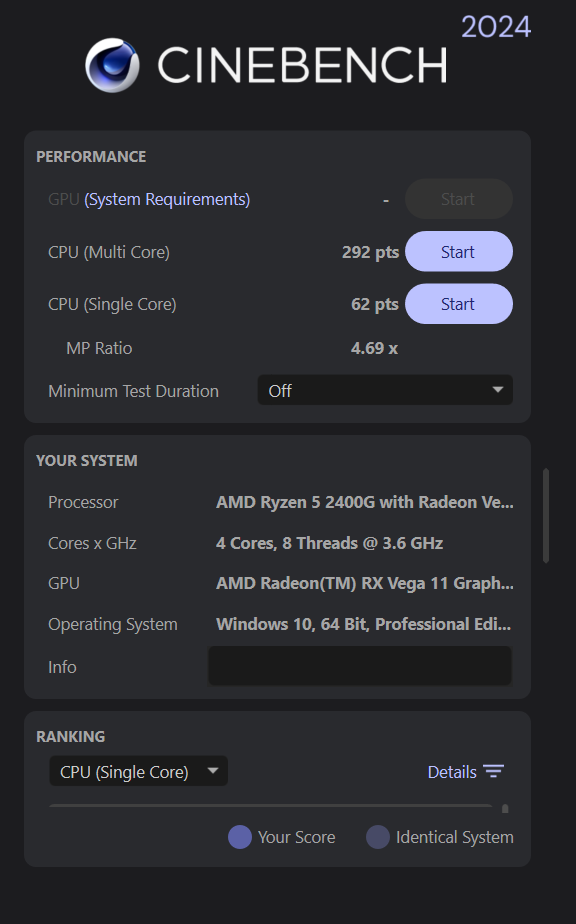Start the CPU Multi Core benchmark
The image size is (576, 924).
point(458,251)
